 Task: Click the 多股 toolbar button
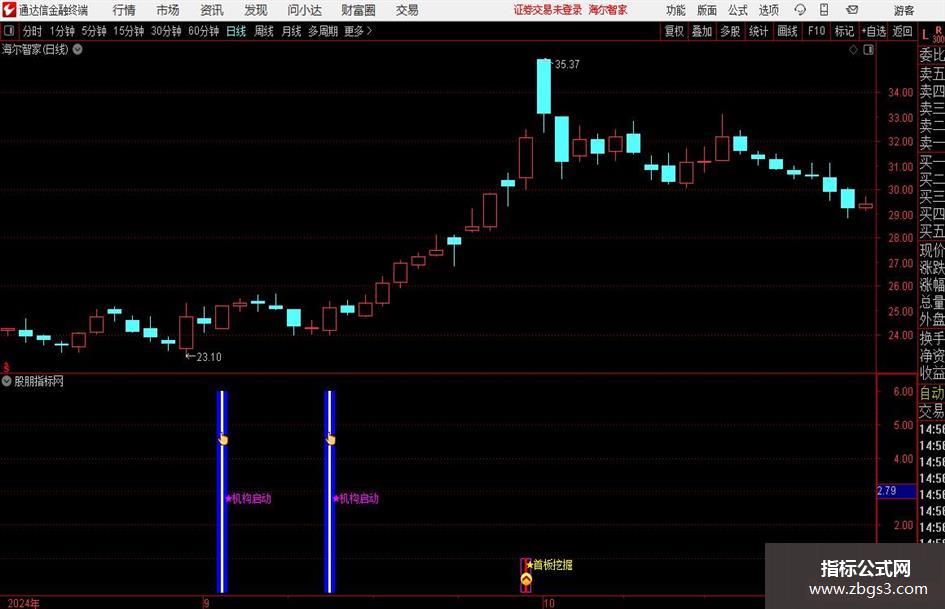[730, 31]
